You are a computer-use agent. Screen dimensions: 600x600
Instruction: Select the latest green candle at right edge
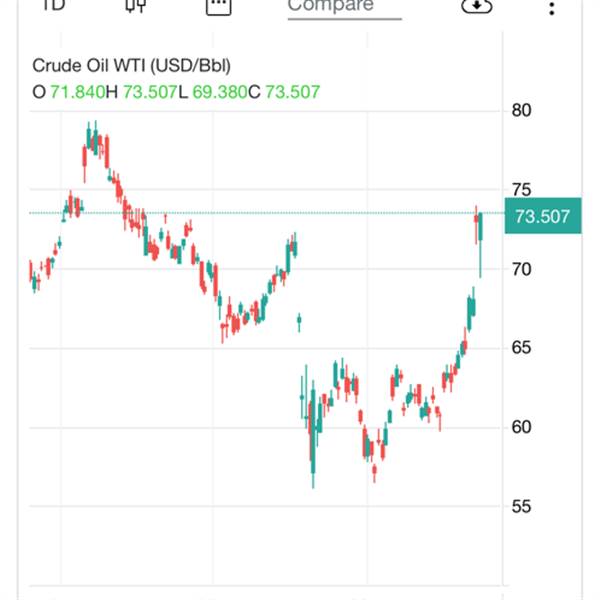pos(480,245)
